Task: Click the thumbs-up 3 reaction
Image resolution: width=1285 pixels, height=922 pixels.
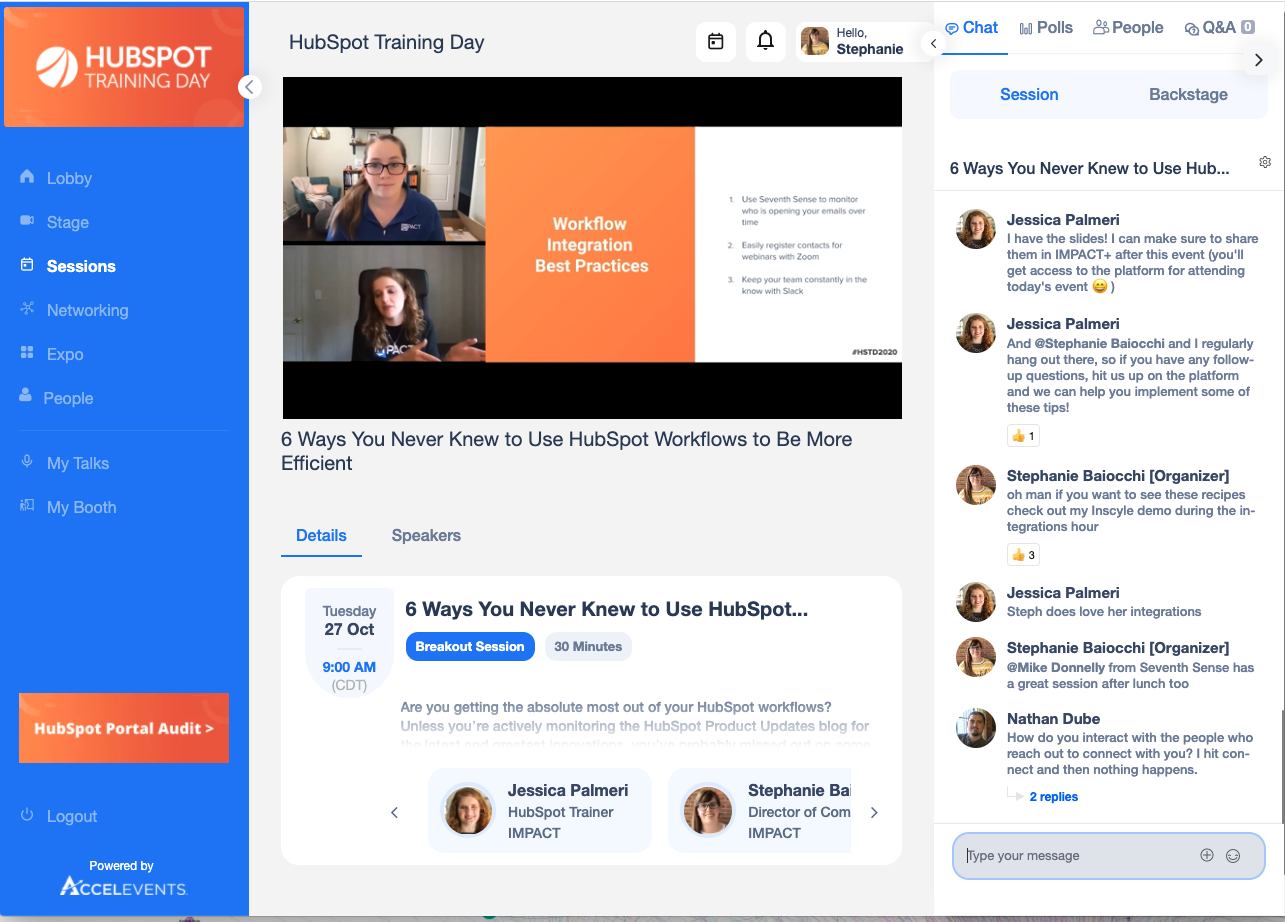Action: point(1023,554)
